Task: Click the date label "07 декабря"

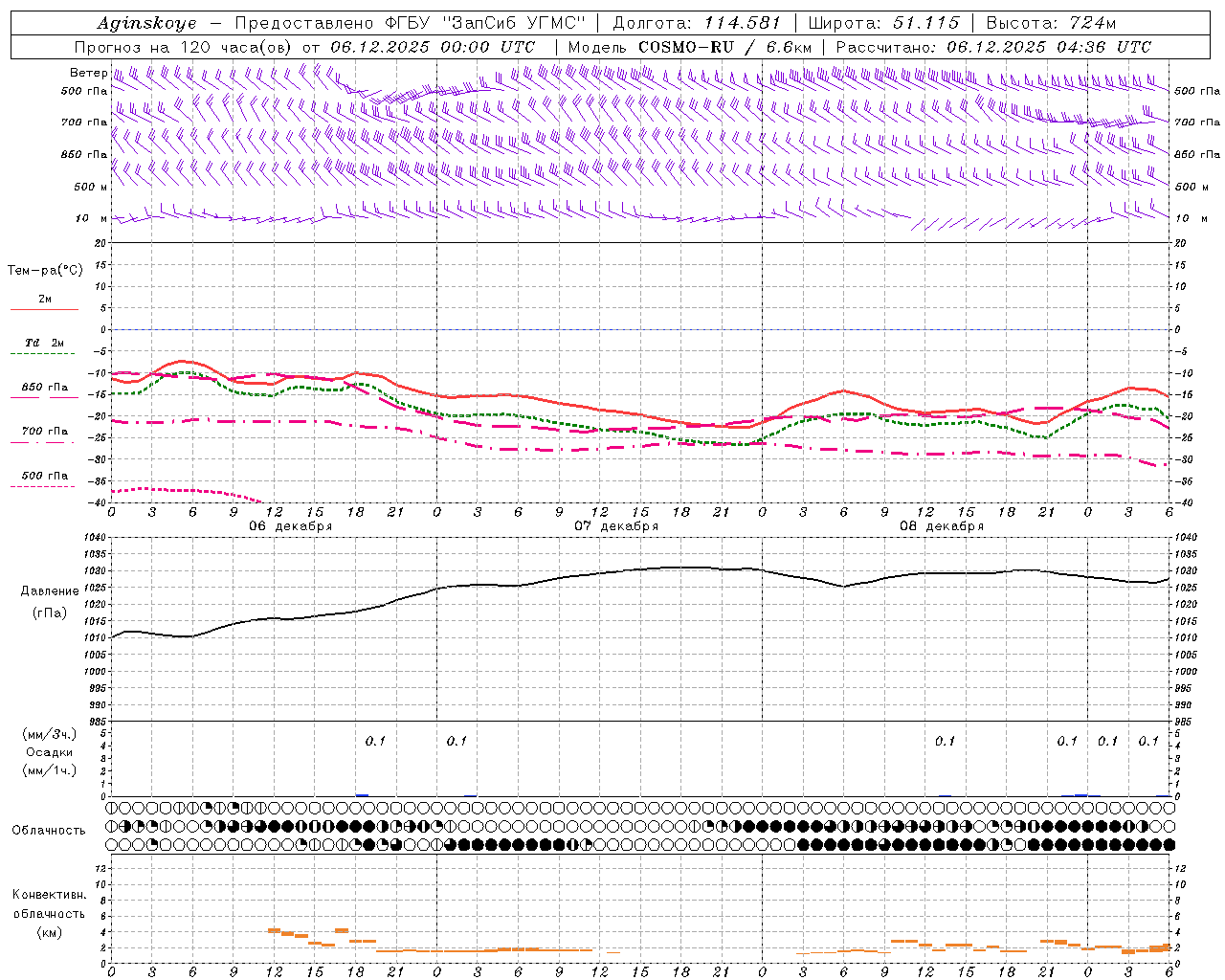Action: coord(616,526)
